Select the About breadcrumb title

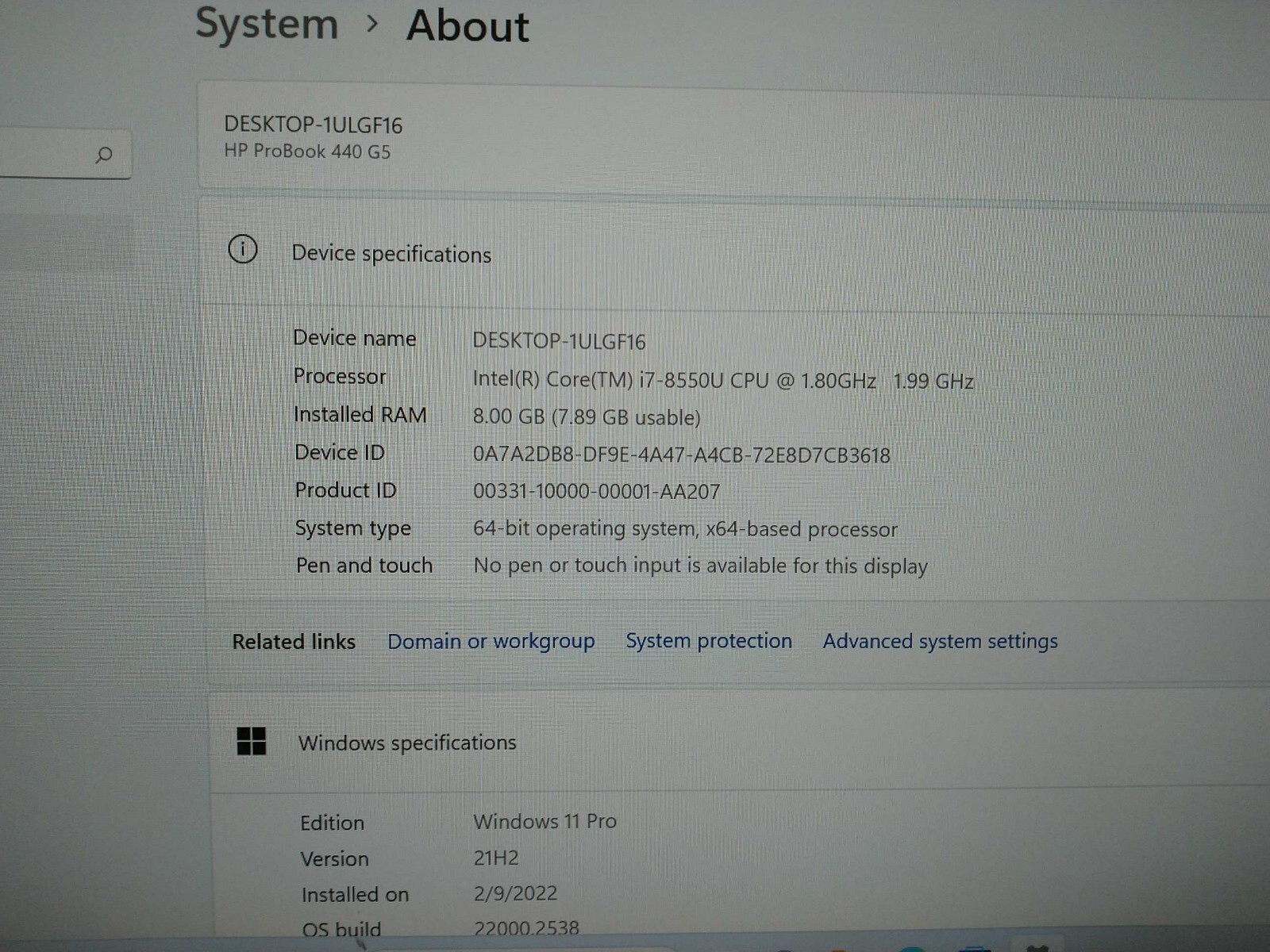pos(468,26)
